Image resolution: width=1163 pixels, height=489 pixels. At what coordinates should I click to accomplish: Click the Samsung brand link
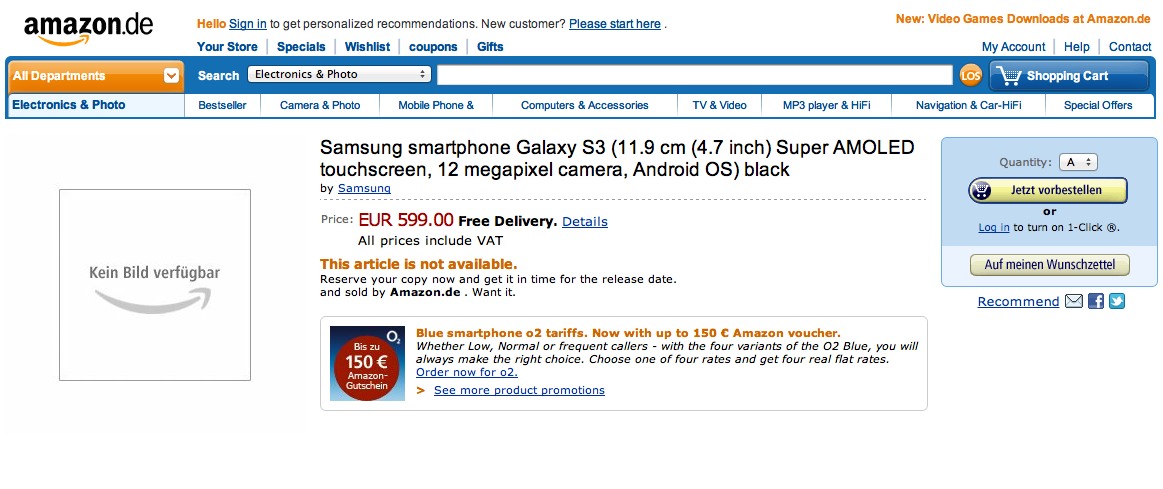click(x=364, y=188)
